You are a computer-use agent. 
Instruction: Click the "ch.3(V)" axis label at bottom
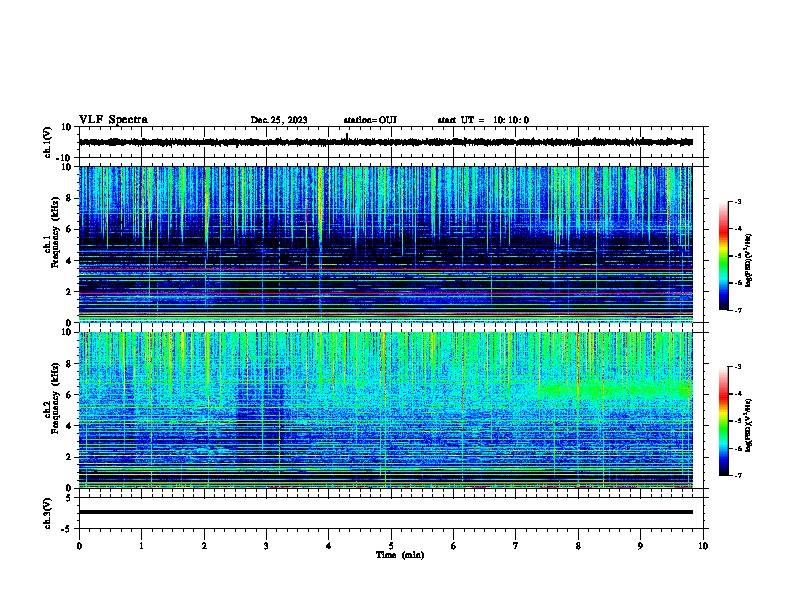(x=48, y=514)
